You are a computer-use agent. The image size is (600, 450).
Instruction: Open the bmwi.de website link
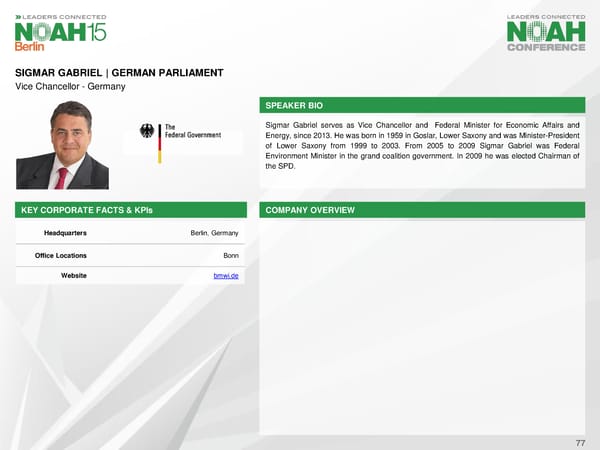click(x=225, y=275)
